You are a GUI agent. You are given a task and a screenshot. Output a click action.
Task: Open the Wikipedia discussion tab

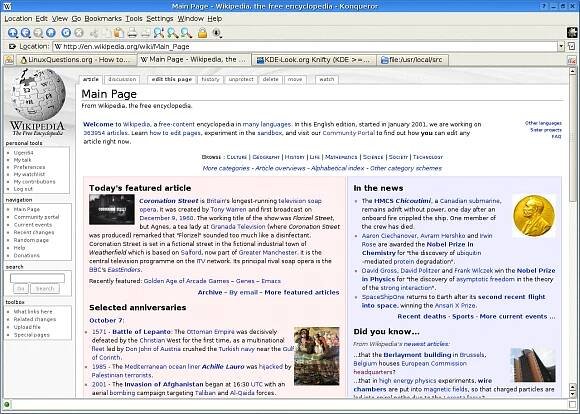tap(122, 79)
